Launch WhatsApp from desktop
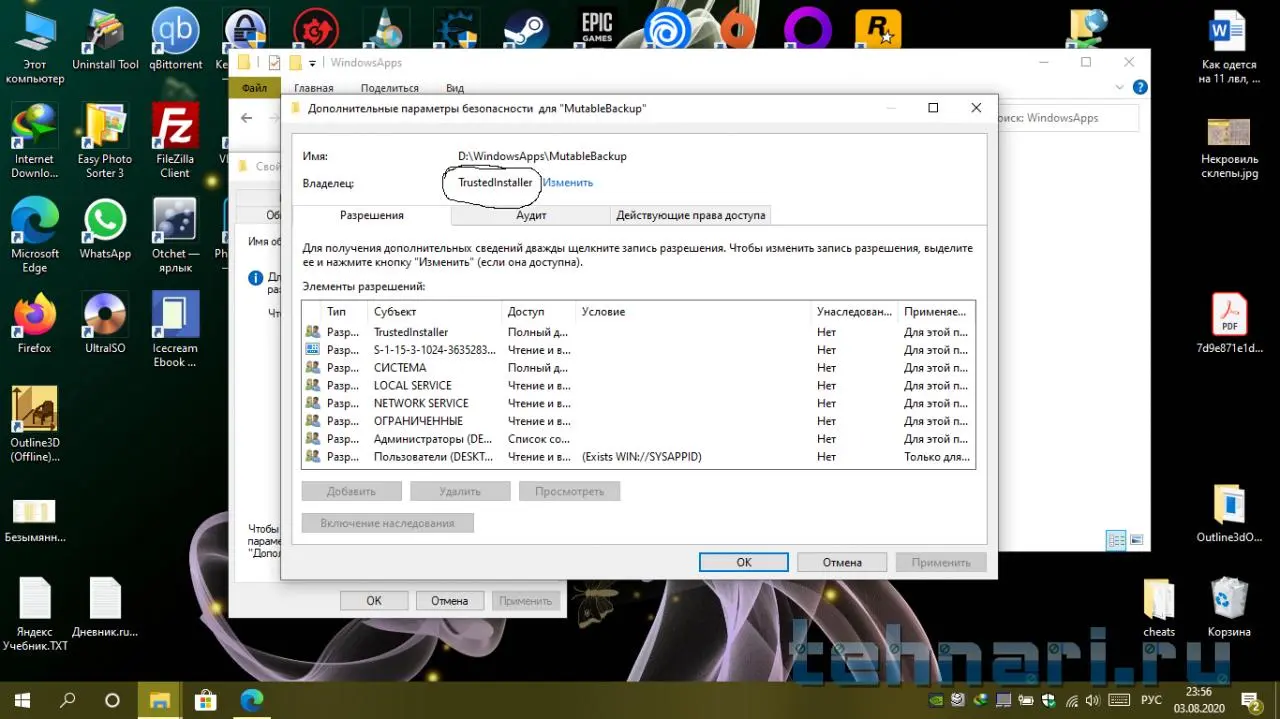The height and width of the screenshot is (719, 1280). 105,229
